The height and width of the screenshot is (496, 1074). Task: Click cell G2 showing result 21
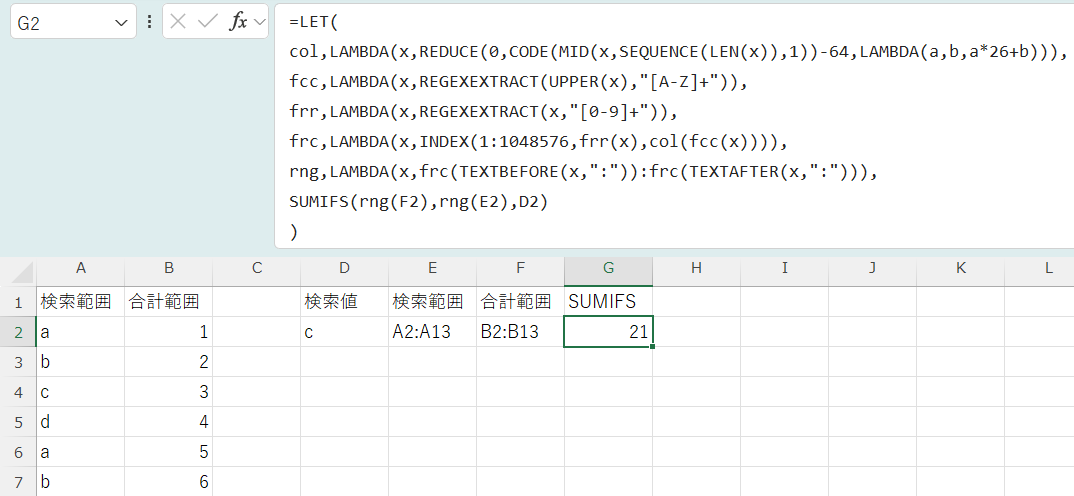pyautogui.click(x=608, y=332)
